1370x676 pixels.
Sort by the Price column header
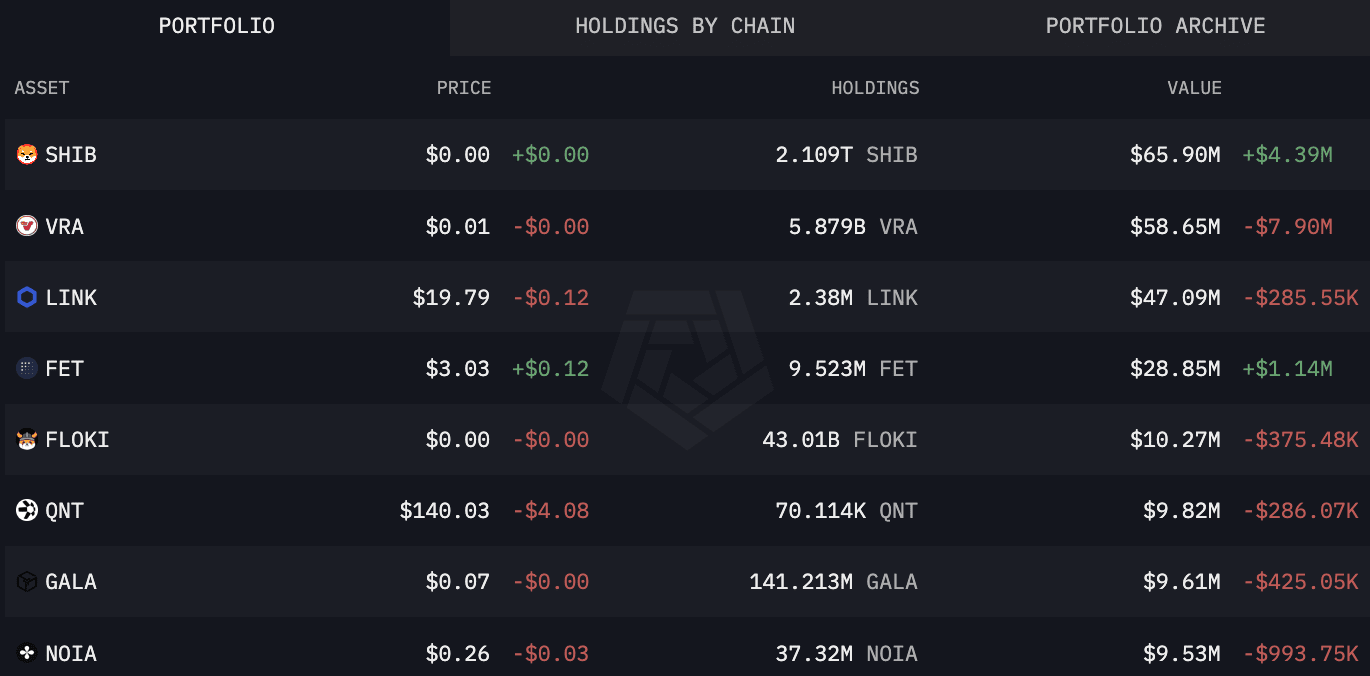coord(464,88)
